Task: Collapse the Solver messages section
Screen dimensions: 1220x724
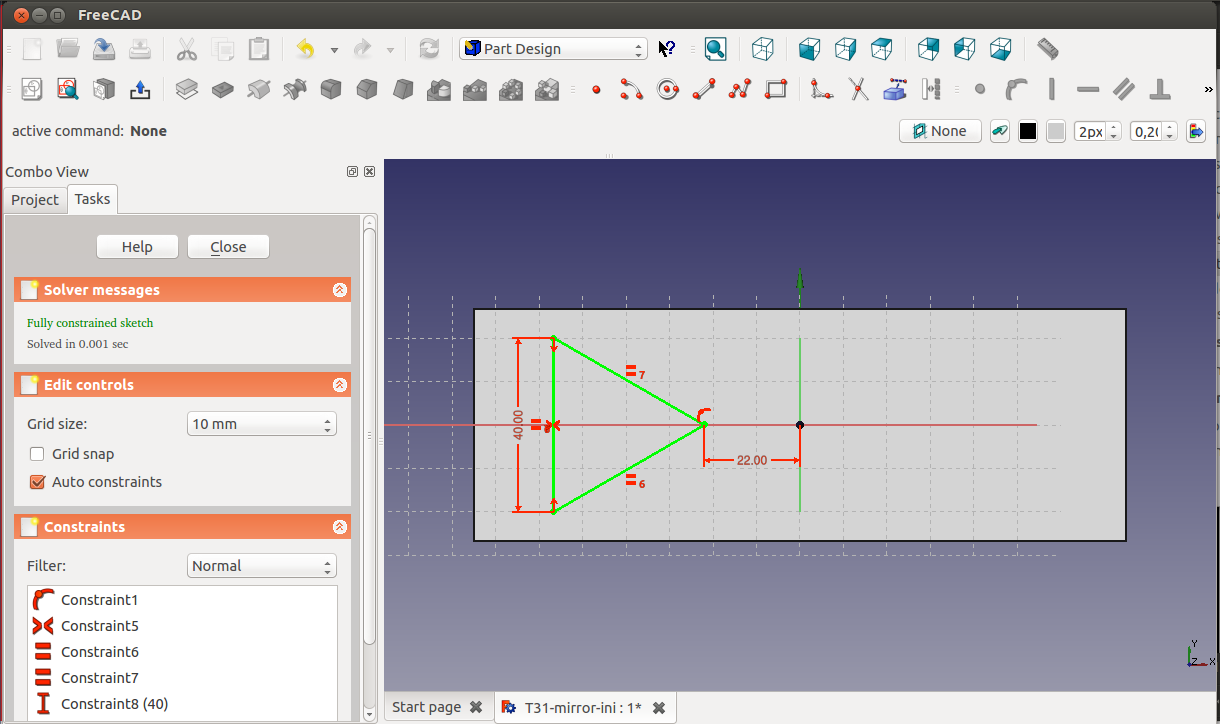Action: click(x=339, y=290)
